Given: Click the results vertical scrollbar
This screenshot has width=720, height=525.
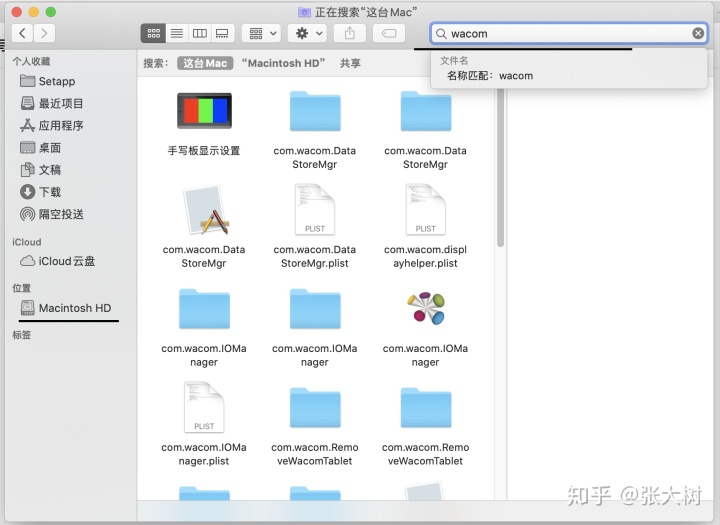Looking at the screenshot, I should 500,168.
